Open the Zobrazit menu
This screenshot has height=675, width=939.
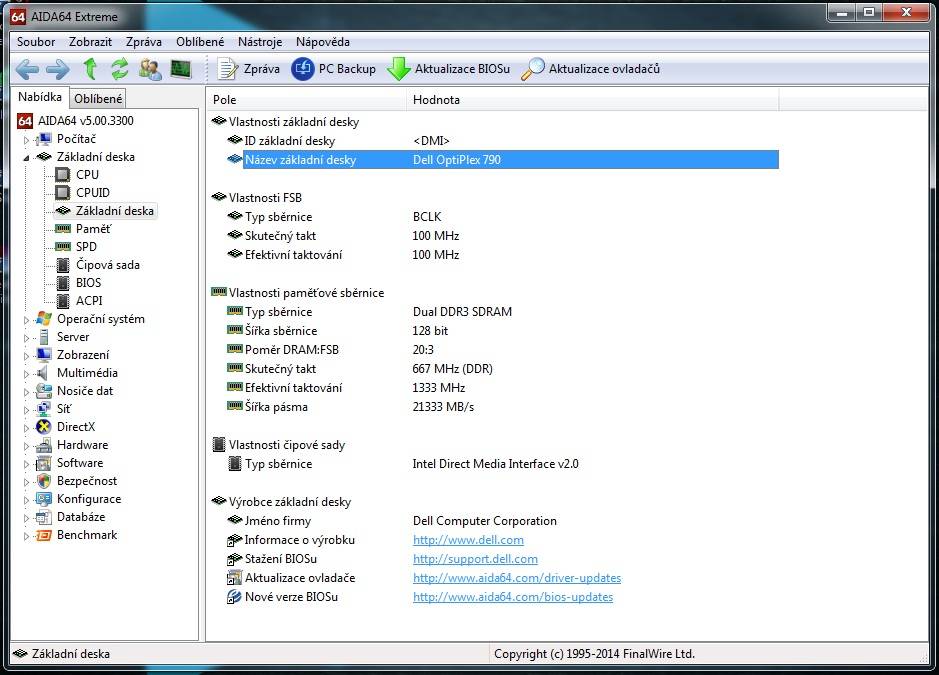[90, 42]
